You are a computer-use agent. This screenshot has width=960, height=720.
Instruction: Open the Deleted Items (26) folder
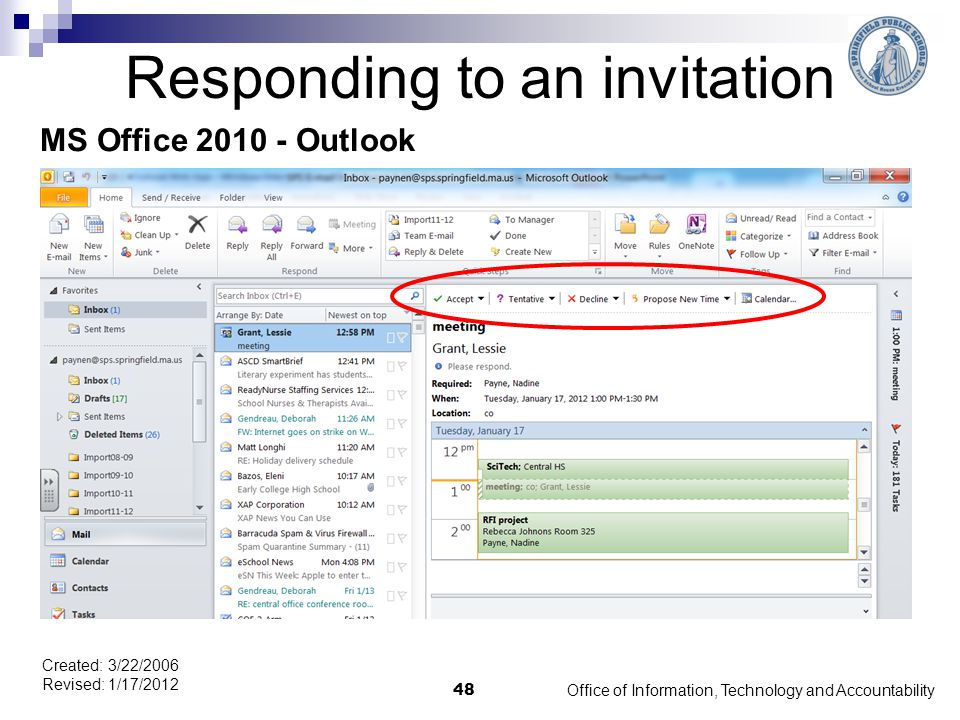point(114,434)
